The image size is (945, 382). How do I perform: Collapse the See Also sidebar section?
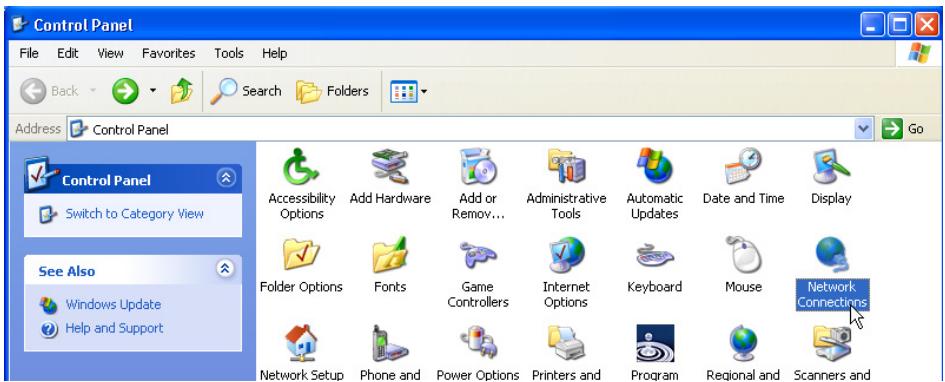pyautogui.click(x=226, y=269)
